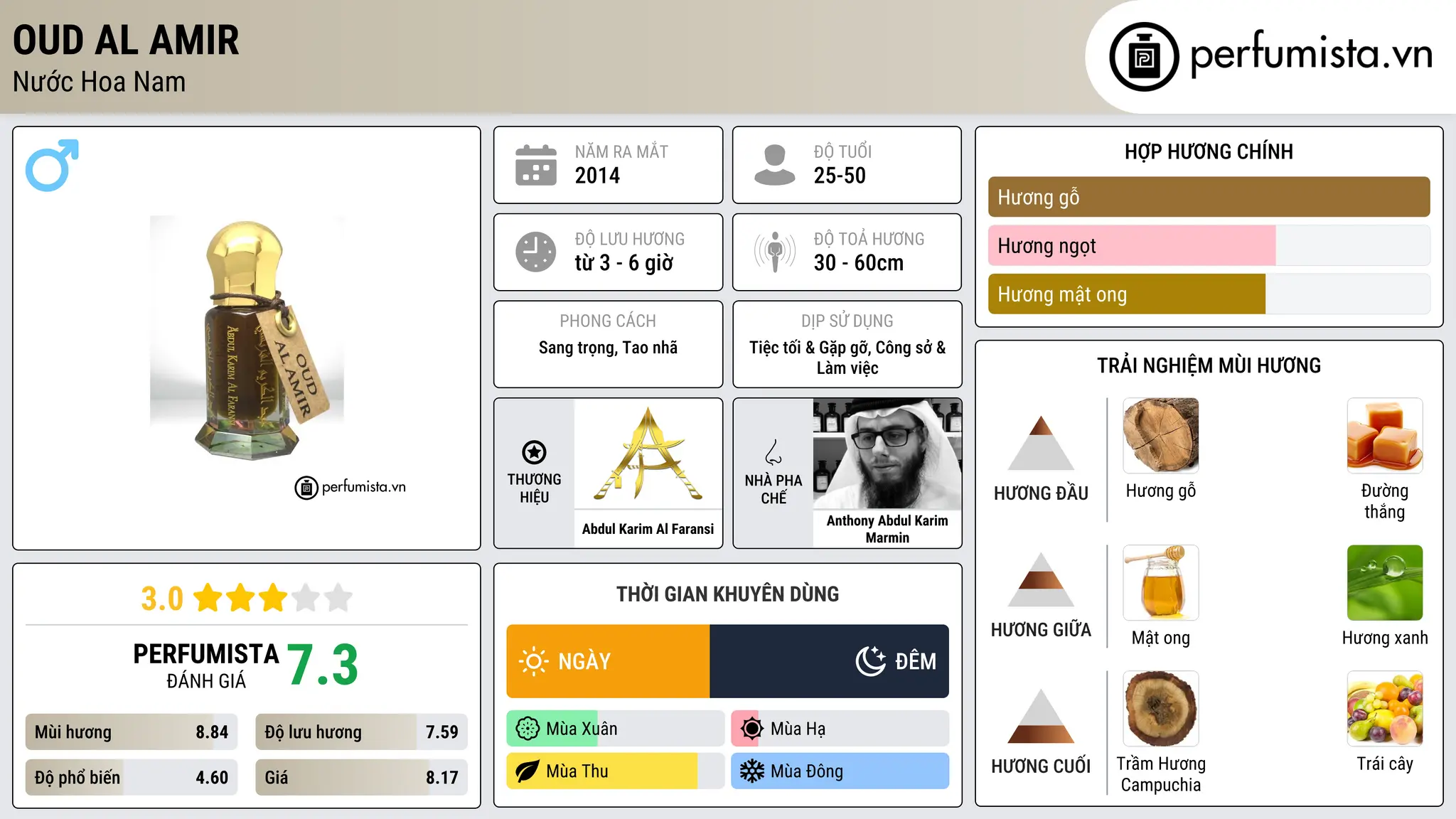The height and width of the screenshot is (819, 1456).
Task: Click the Độ lưu hương 7.59 score bar
Action: pyautogui.click(x=361, y=732)
